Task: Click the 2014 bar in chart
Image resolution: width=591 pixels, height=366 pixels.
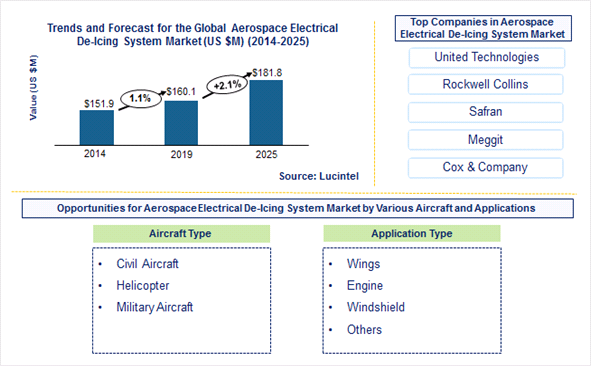Action: [96, 127]
